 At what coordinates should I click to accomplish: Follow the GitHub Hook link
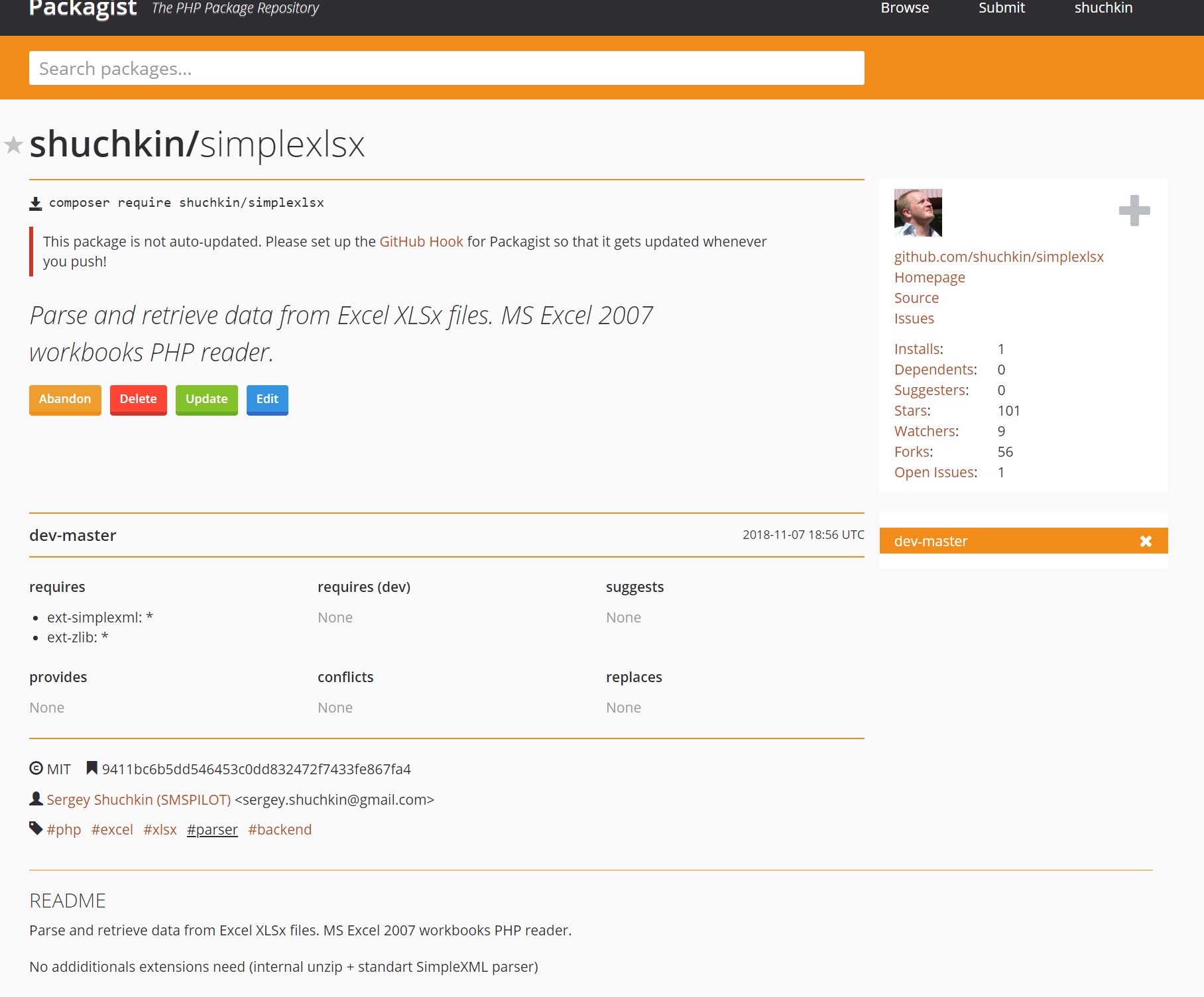click(x=421, y=242)
